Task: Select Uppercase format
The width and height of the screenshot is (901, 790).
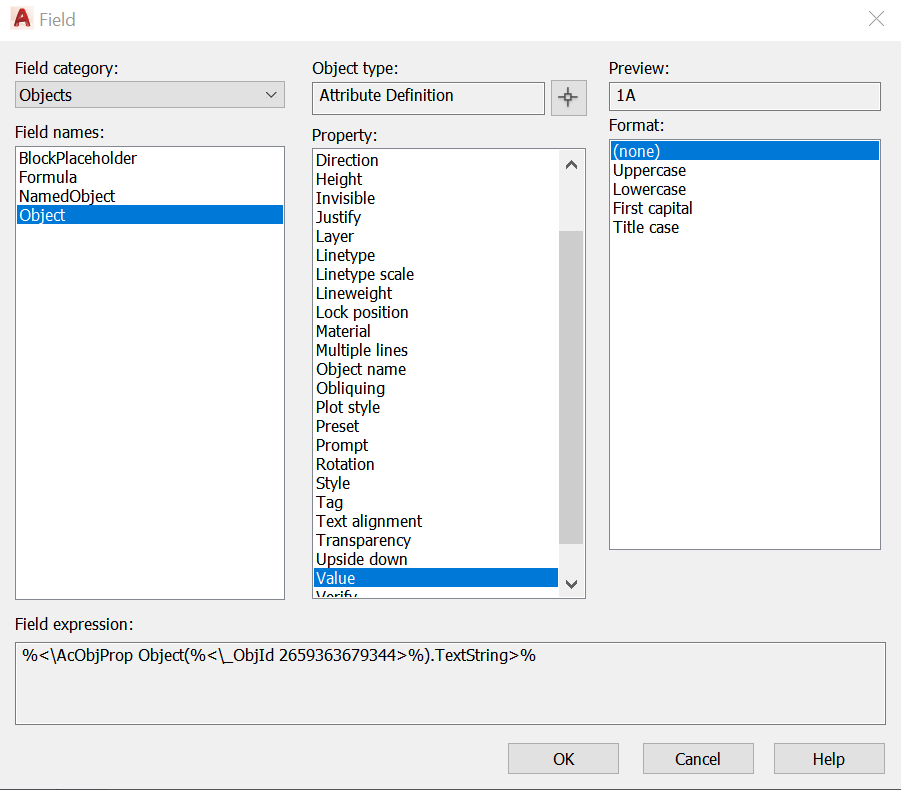Action: point(745,170)
